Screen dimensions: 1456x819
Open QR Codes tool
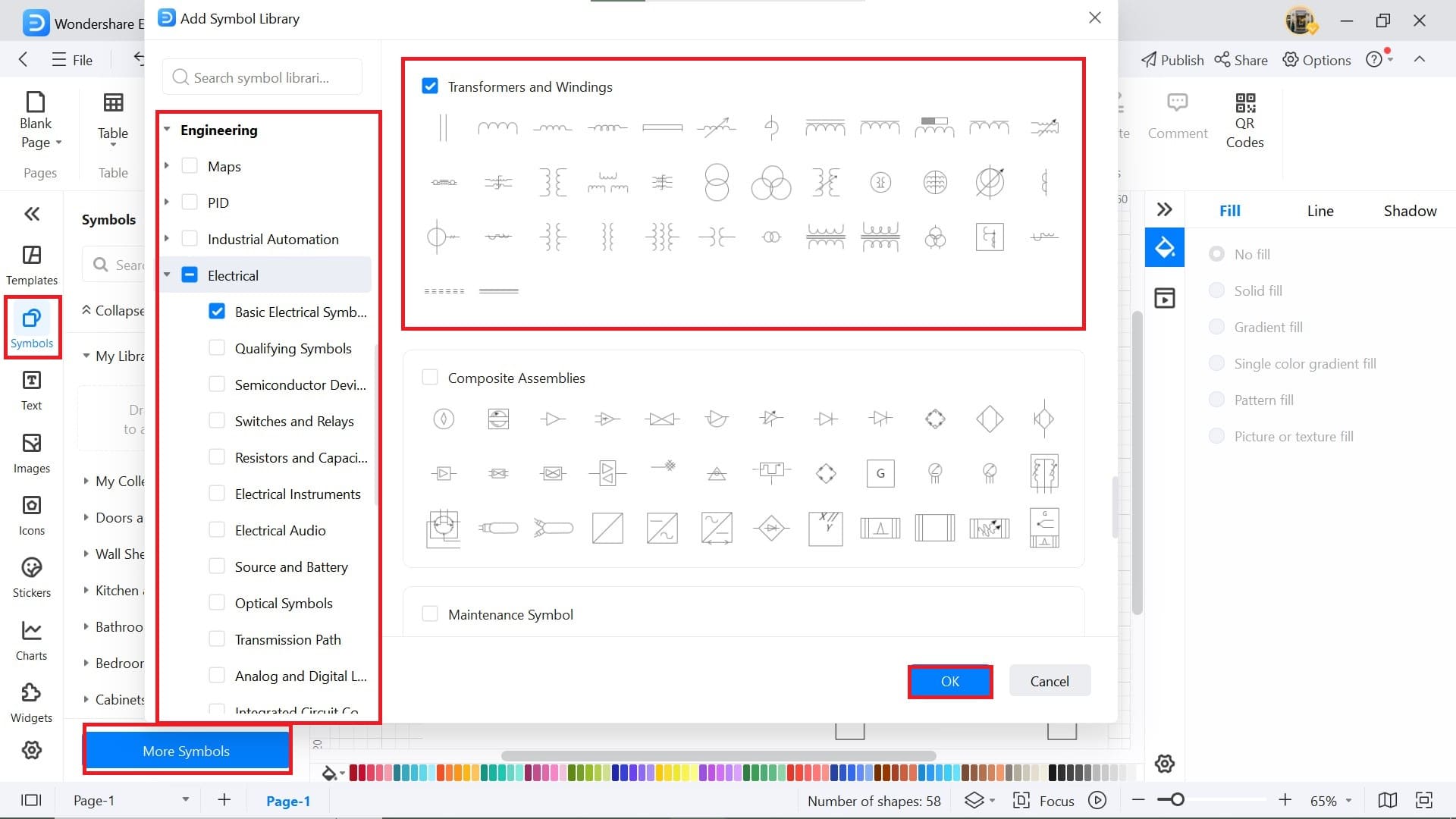tap(1245, 120)
